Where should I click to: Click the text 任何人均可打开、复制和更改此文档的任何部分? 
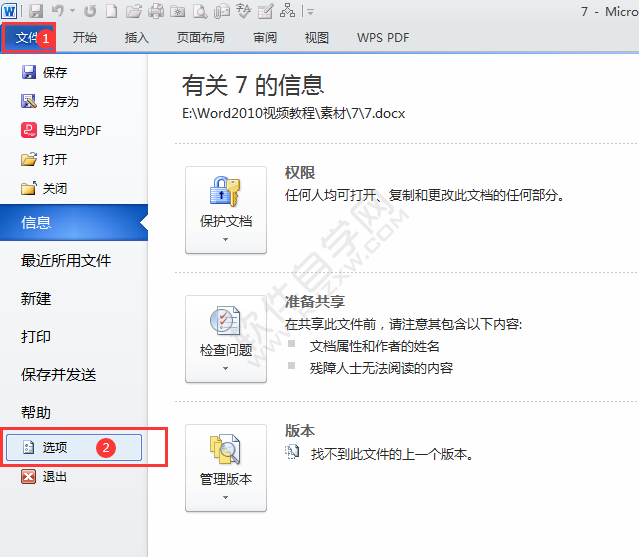[x=425, y=195]
